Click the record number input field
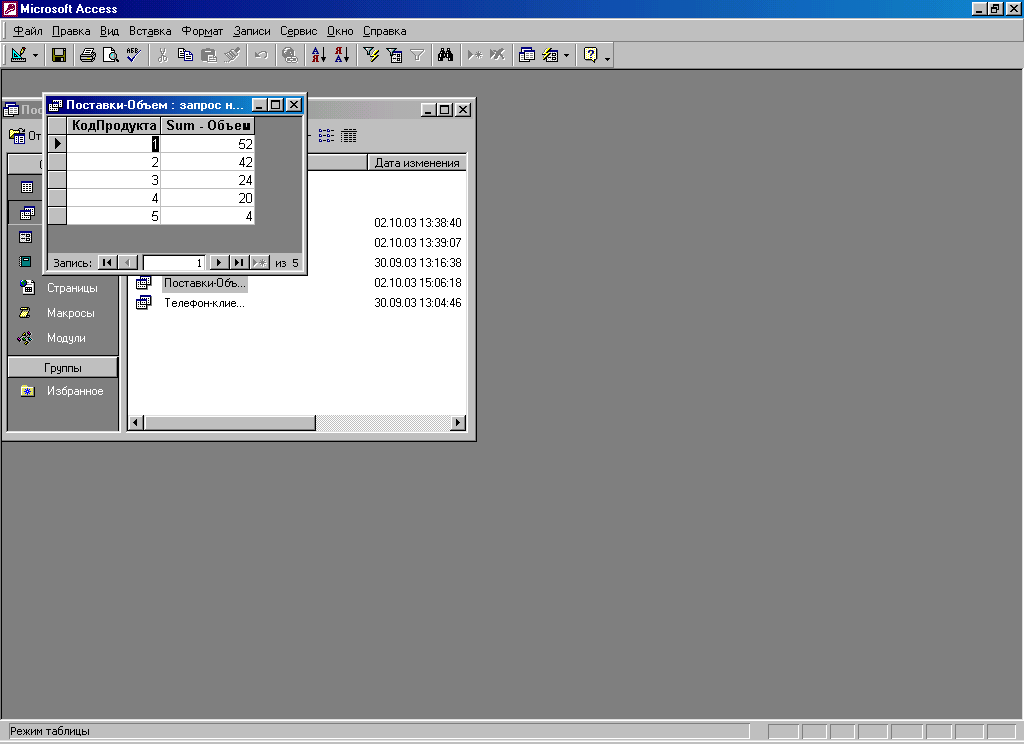1024x744 pixels. (x=174, y=263)
